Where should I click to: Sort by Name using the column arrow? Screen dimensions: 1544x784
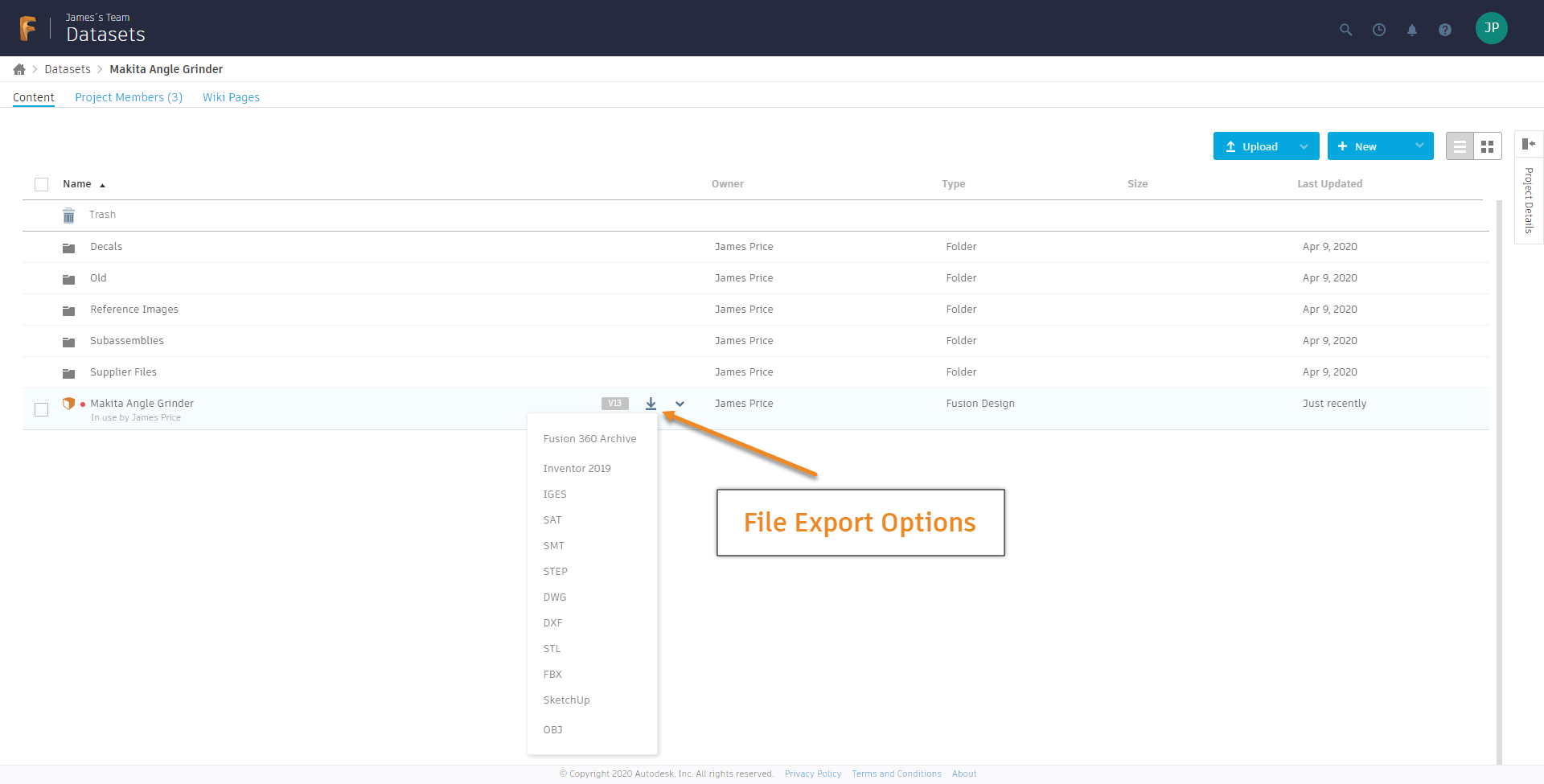click(103, 184)
